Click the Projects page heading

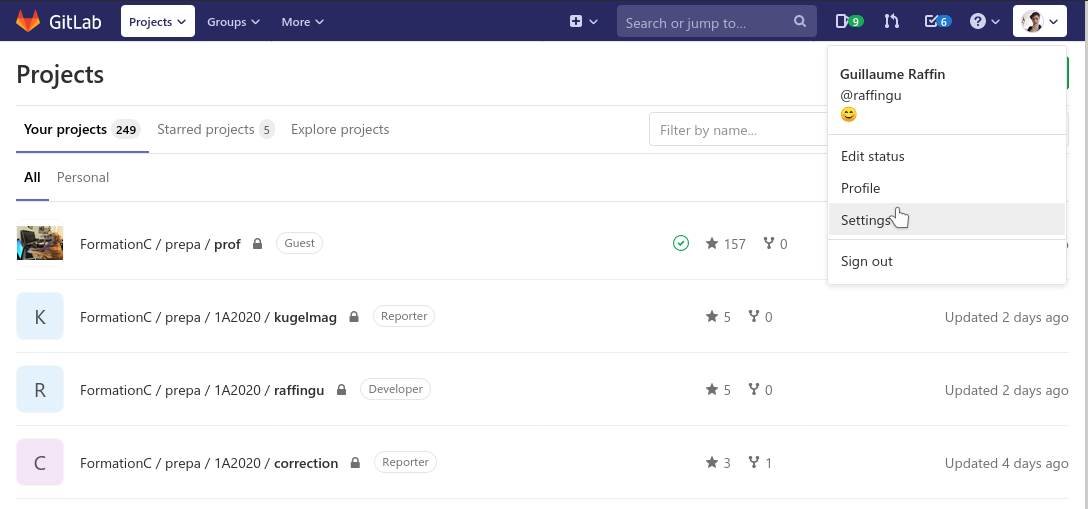pyautogui.click(x=60, y=74)
